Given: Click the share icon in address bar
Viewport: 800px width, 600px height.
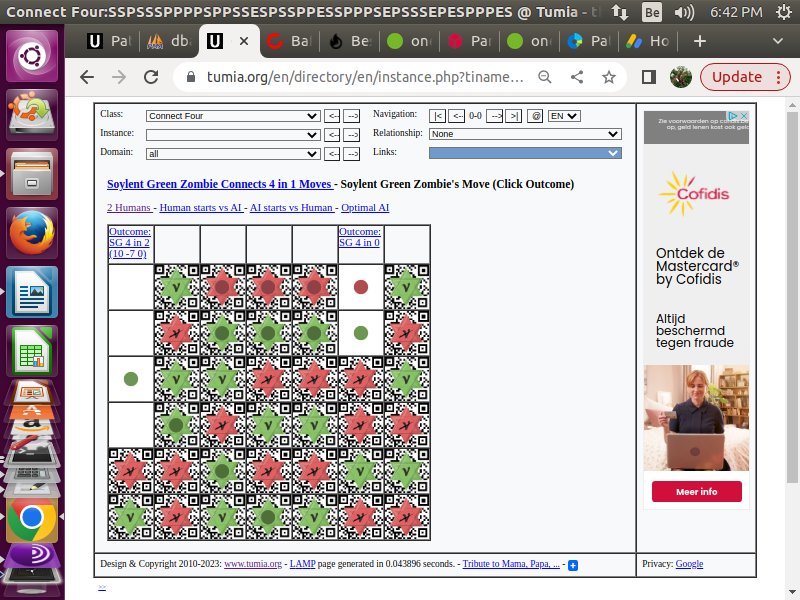Looking at the screenshot, I should pos(577,77).
